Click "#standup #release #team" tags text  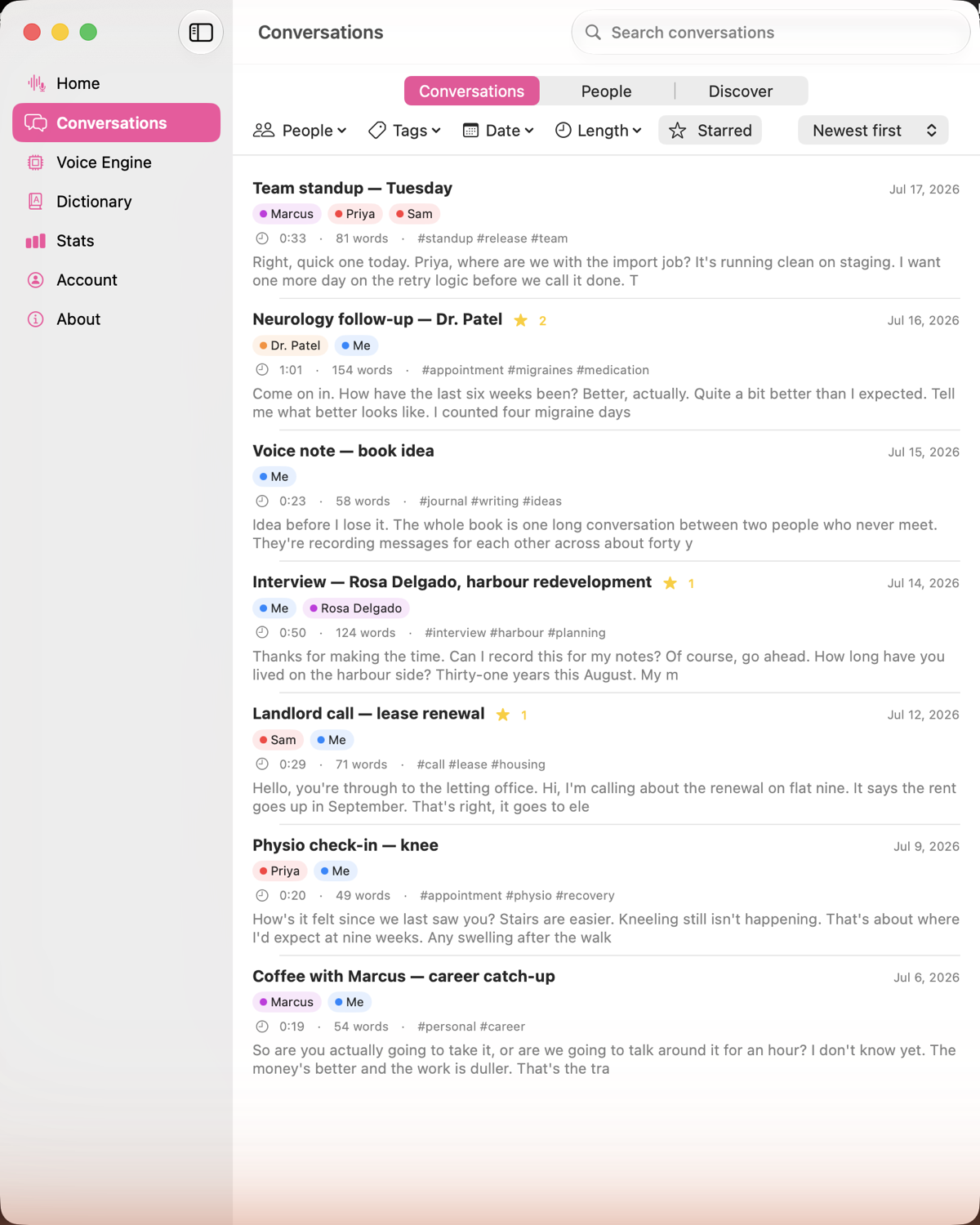(492, 238)
